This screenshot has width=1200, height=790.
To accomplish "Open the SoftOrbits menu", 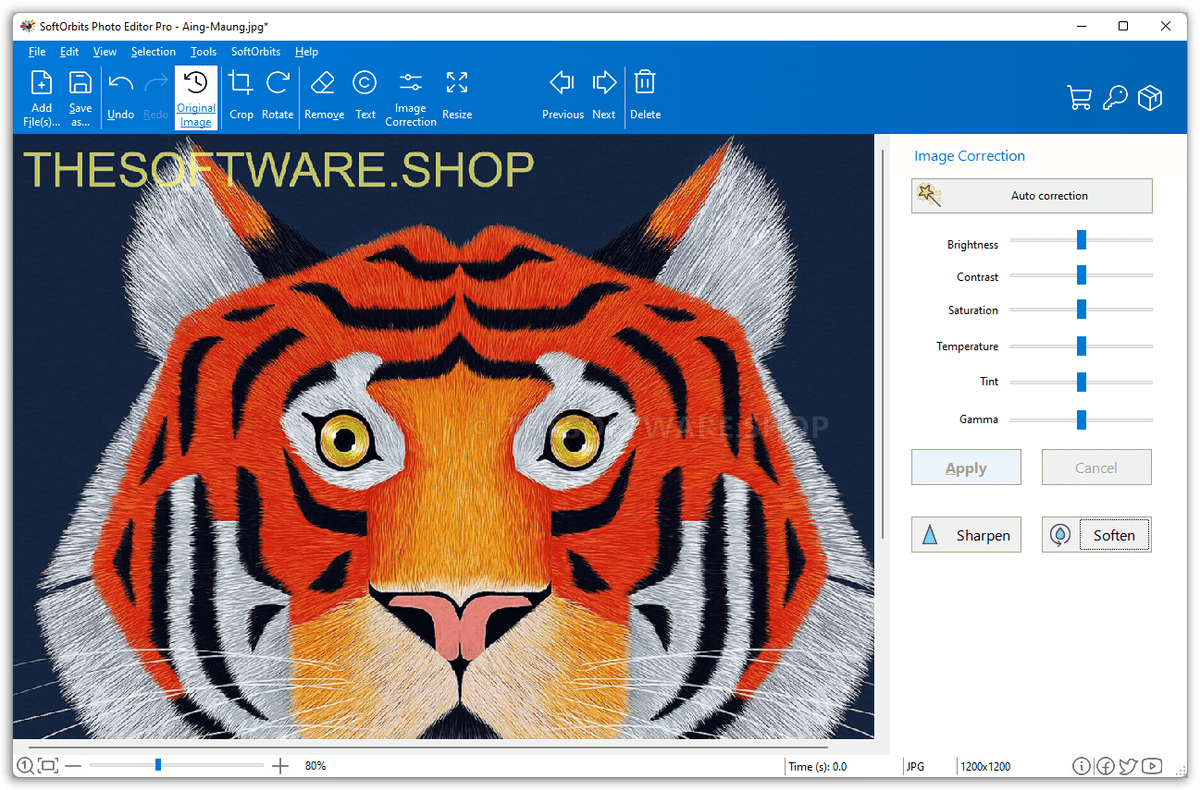I will click(x=256, y=52).
